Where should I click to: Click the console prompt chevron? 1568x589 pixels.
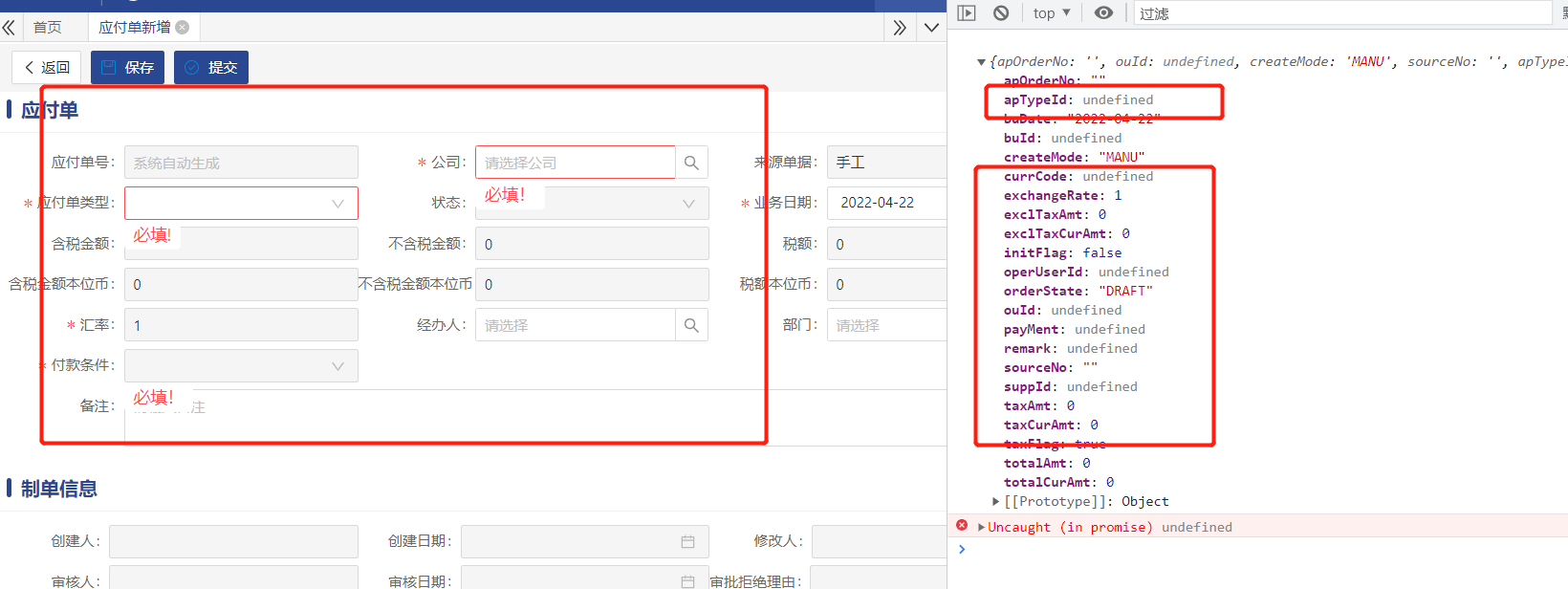pyautogui.click(x=962, y=549)
